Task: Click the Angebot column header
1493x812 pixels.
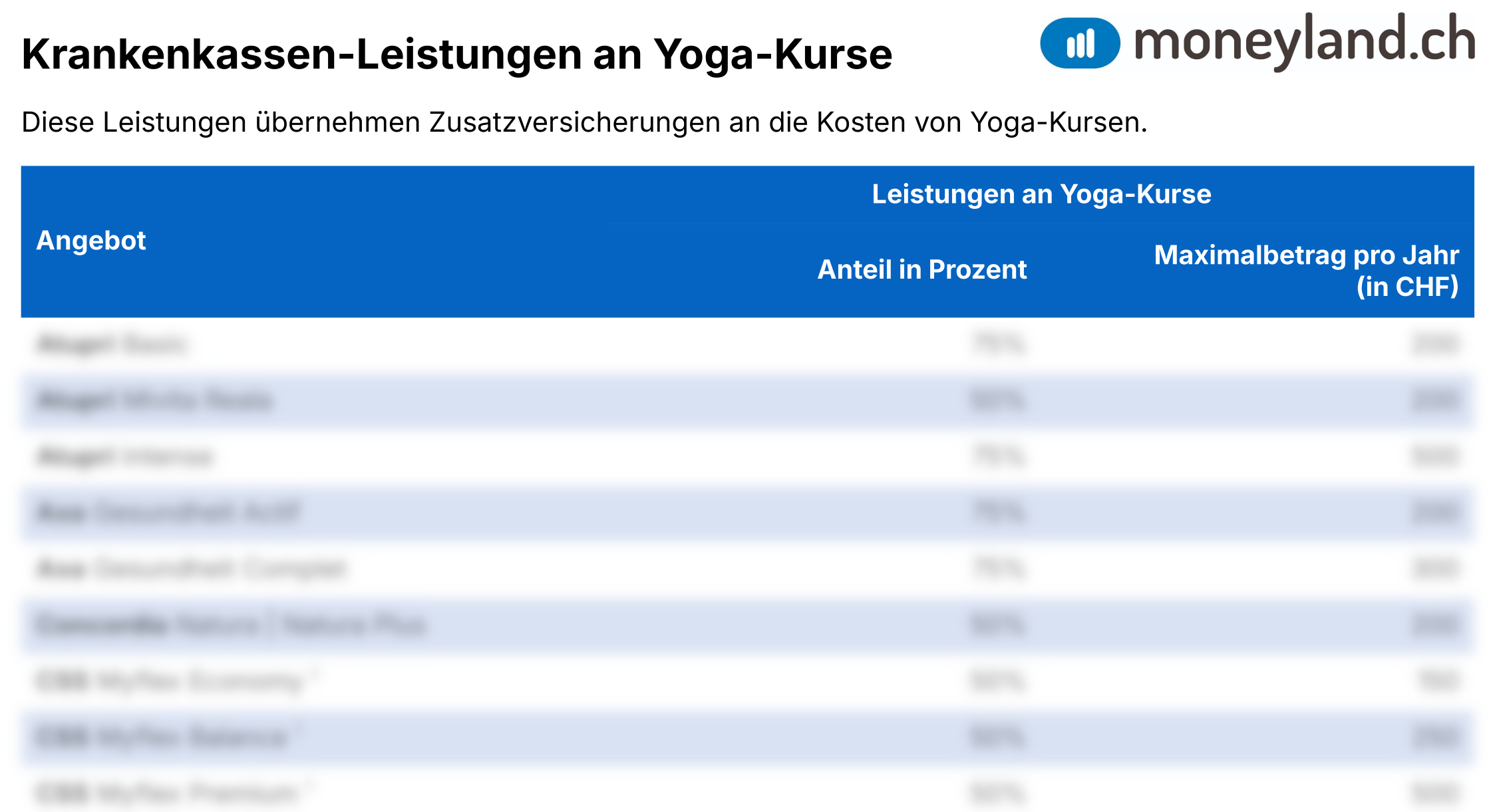Action: tap(91, 241)
